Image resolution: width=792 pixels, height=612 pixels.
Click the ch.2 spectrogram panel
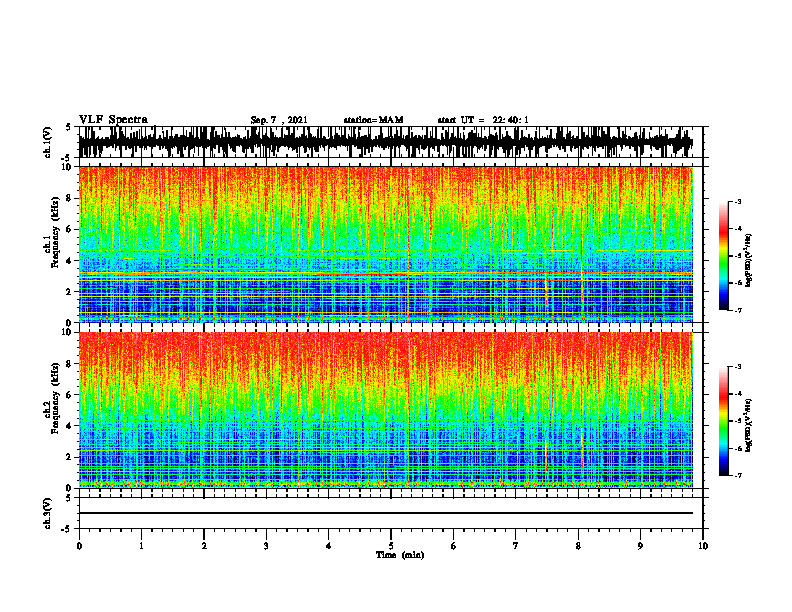[391, 410]
